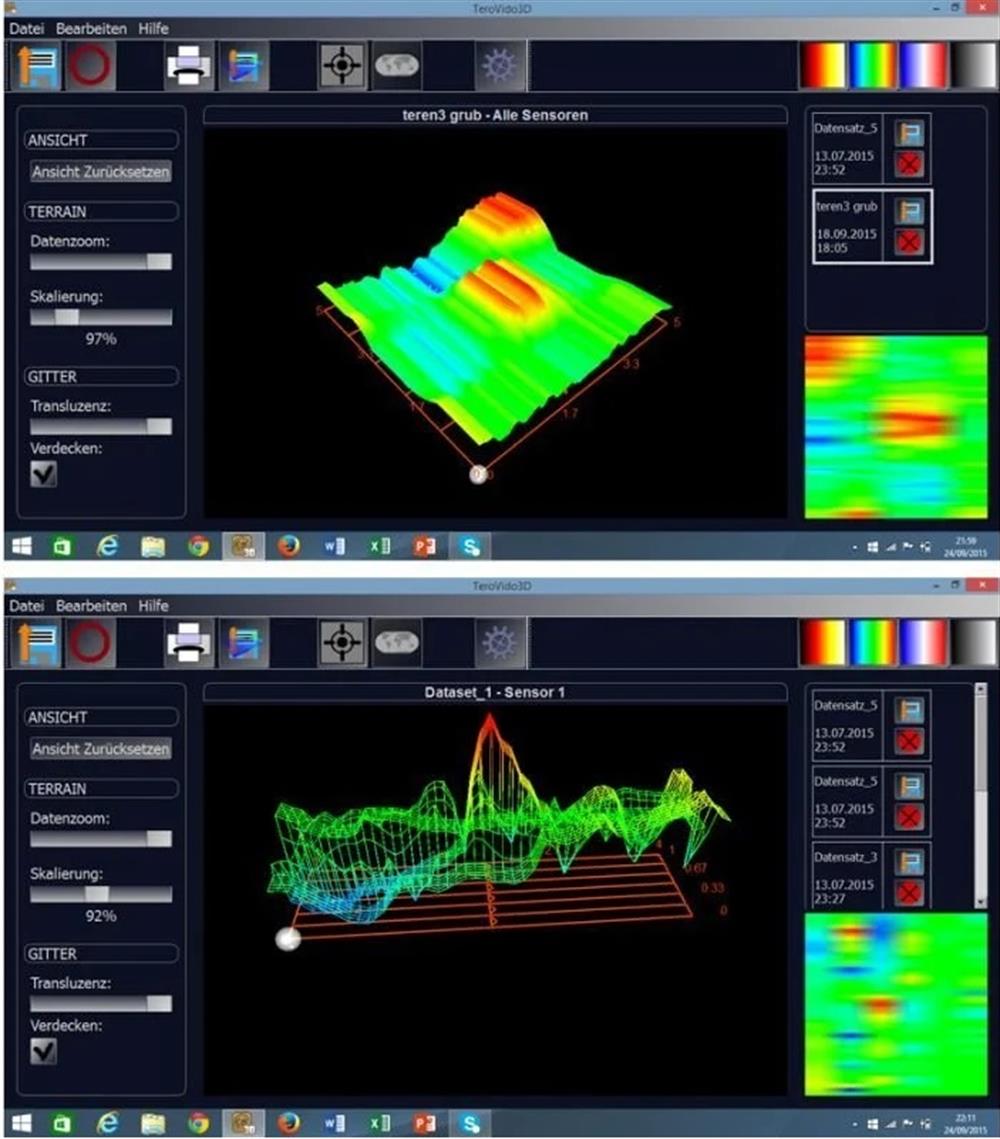The width and height of the screenshot is (1000, 1139).
Task: Click Ansicht Zurücksetzen in Dataset_1 window
Action: (100, 748)
